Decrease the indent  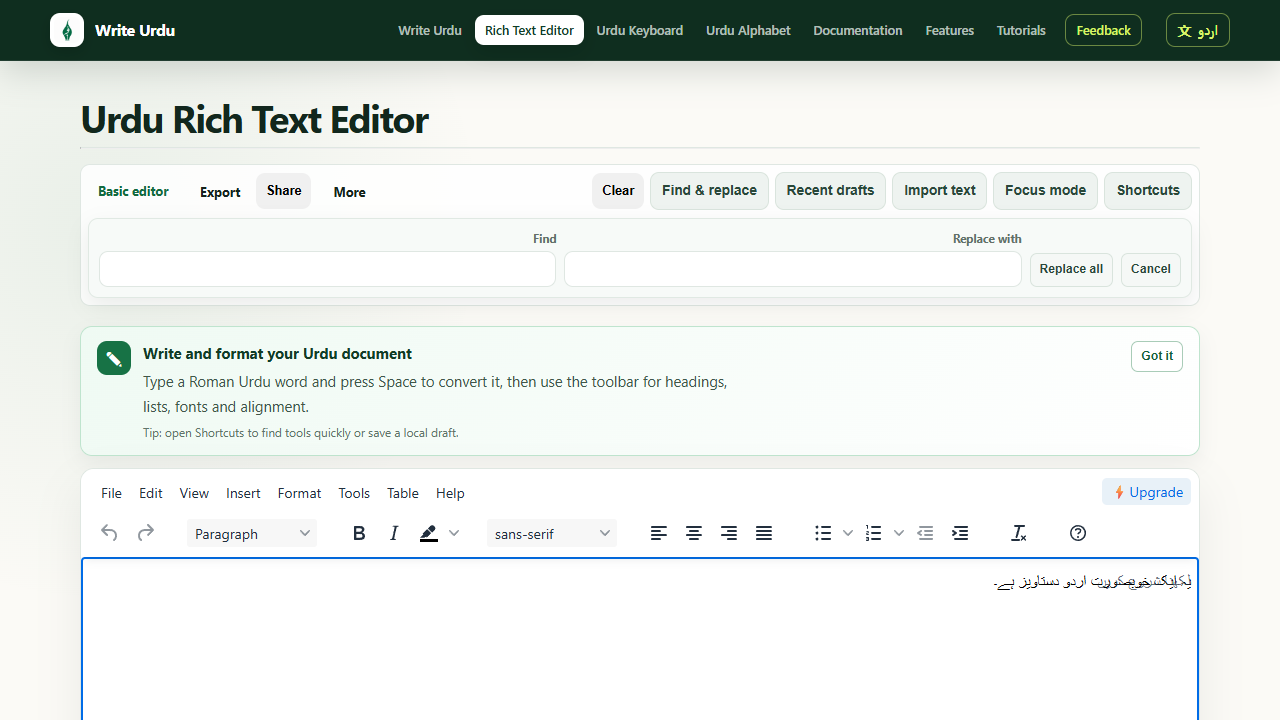click(x=925, y=533)
